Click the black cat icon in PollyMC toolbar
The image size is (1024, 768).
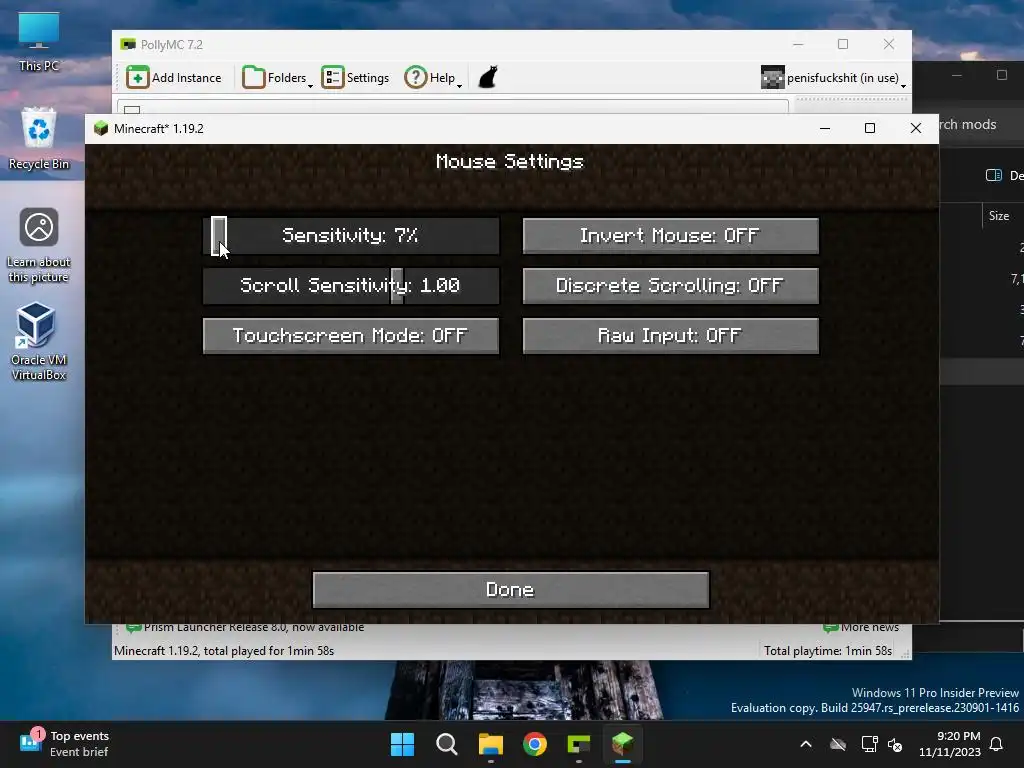coord(488,78)
